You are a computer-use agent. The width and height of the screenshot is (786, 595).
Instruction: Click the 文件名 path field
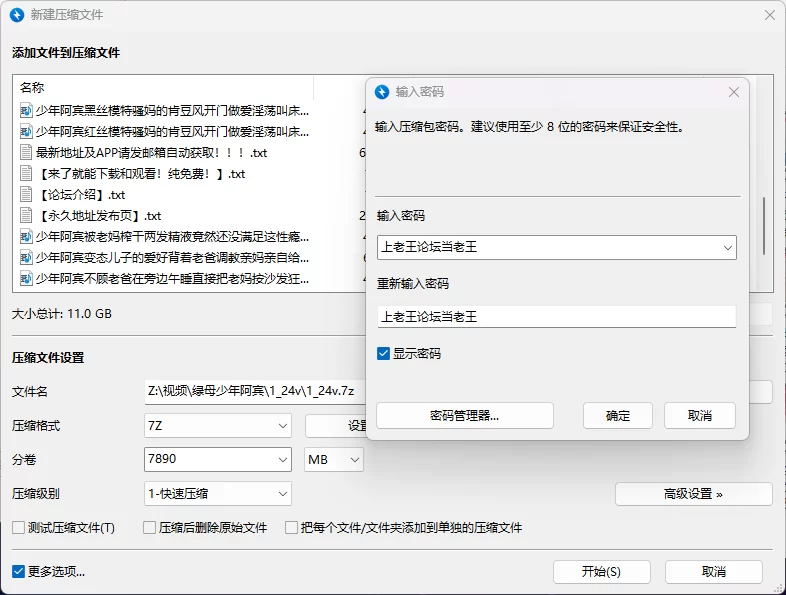coord(256,391)
